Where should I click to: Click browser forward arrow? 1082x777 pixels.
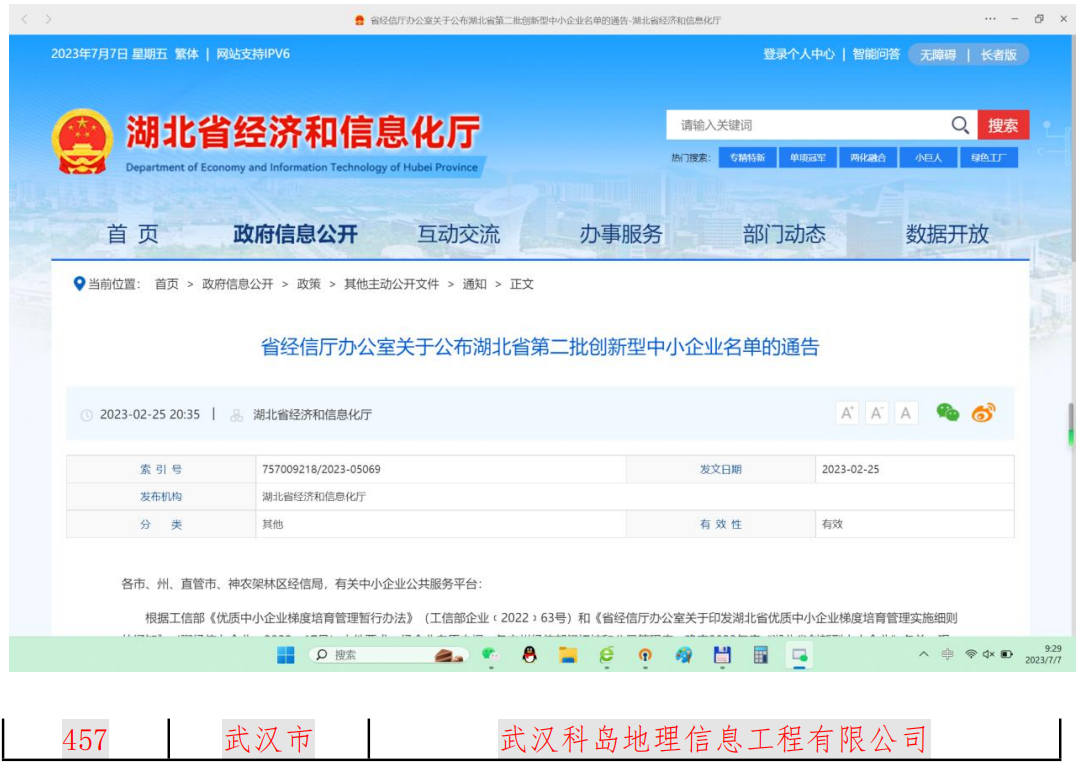[x=48, y=19]
